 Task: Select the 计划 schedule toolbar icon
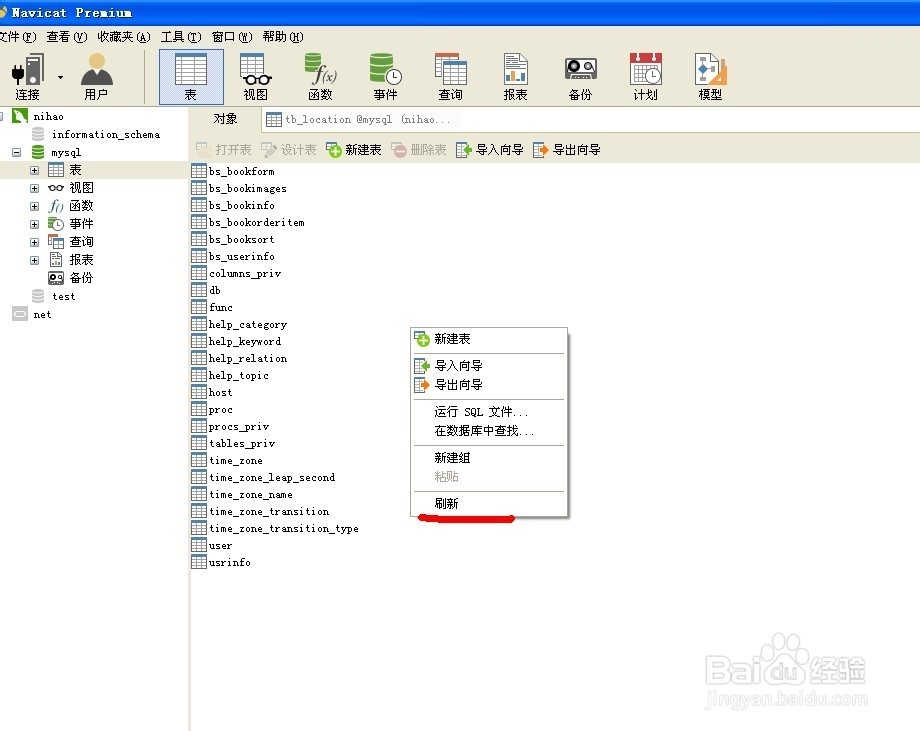tap(645, 77)
